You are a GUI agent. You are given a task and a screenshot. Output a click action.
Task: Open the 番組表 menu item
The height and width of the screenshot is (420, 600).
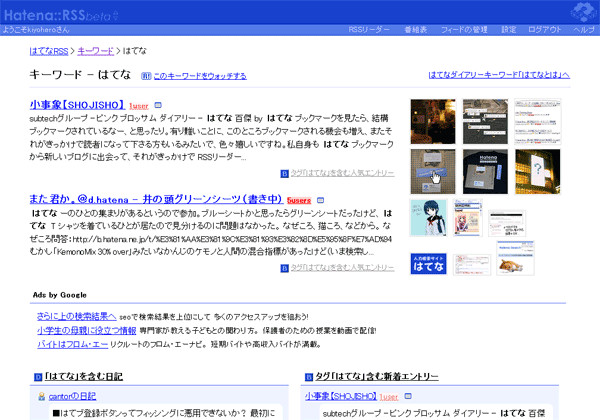pos(416,30)
